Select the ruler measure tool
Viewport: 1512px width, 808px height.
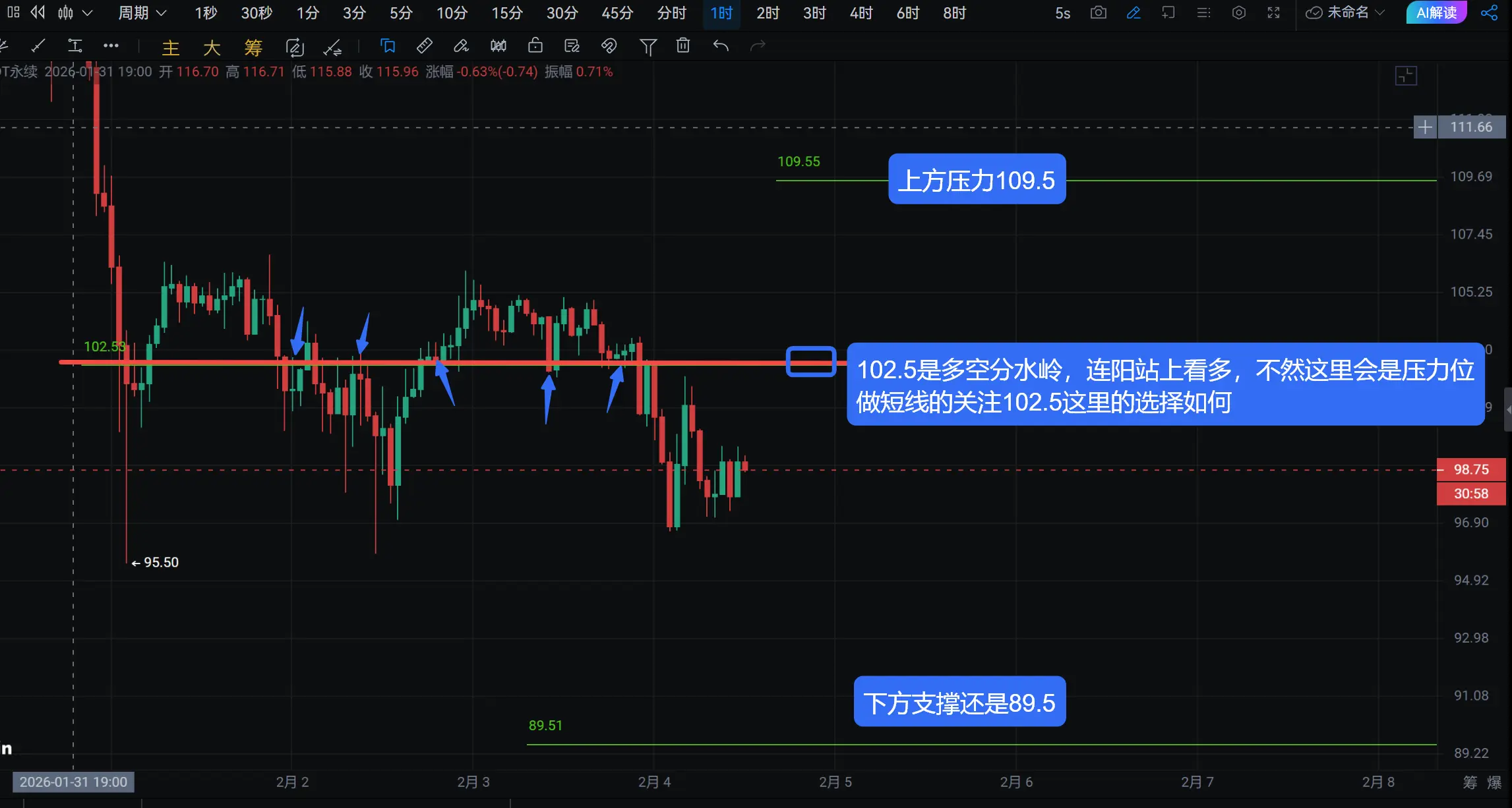[425, 45]
